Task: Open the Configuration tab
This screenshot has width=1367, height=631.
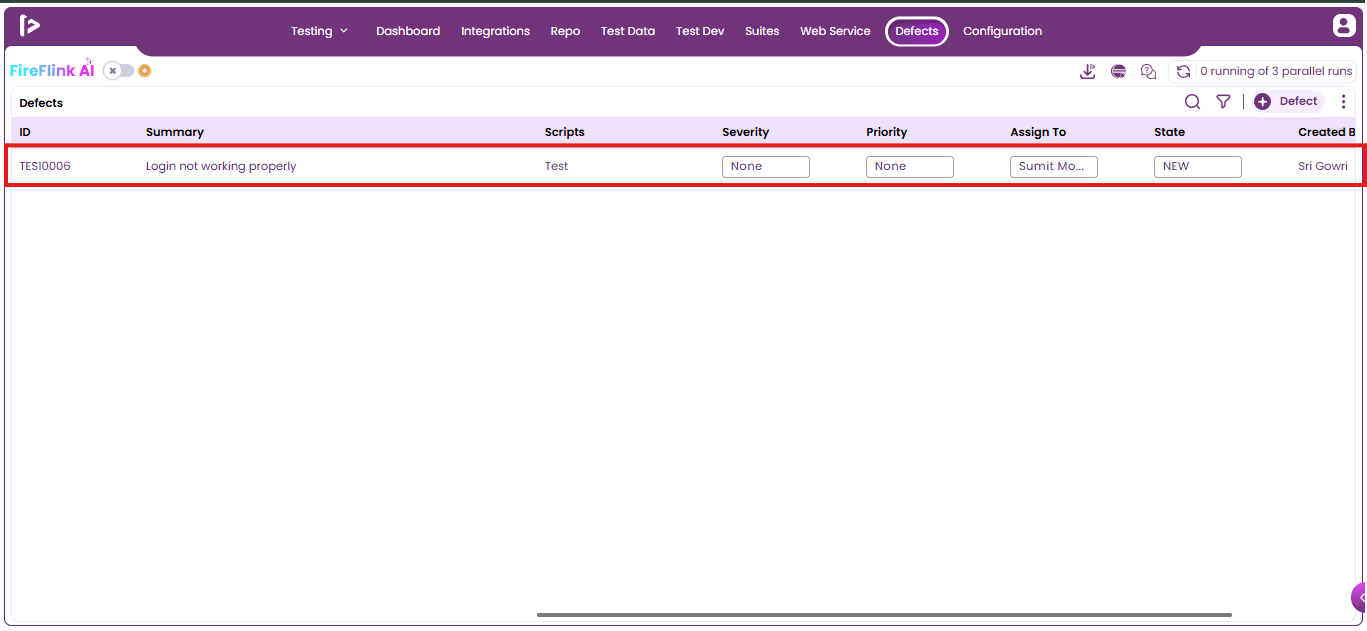Action: [x=1002, y=31]
